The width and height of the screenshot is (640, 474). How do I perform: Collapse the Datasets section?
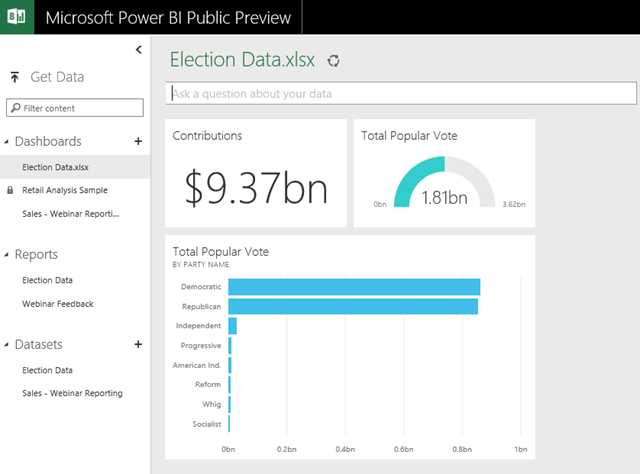point(6,346)
